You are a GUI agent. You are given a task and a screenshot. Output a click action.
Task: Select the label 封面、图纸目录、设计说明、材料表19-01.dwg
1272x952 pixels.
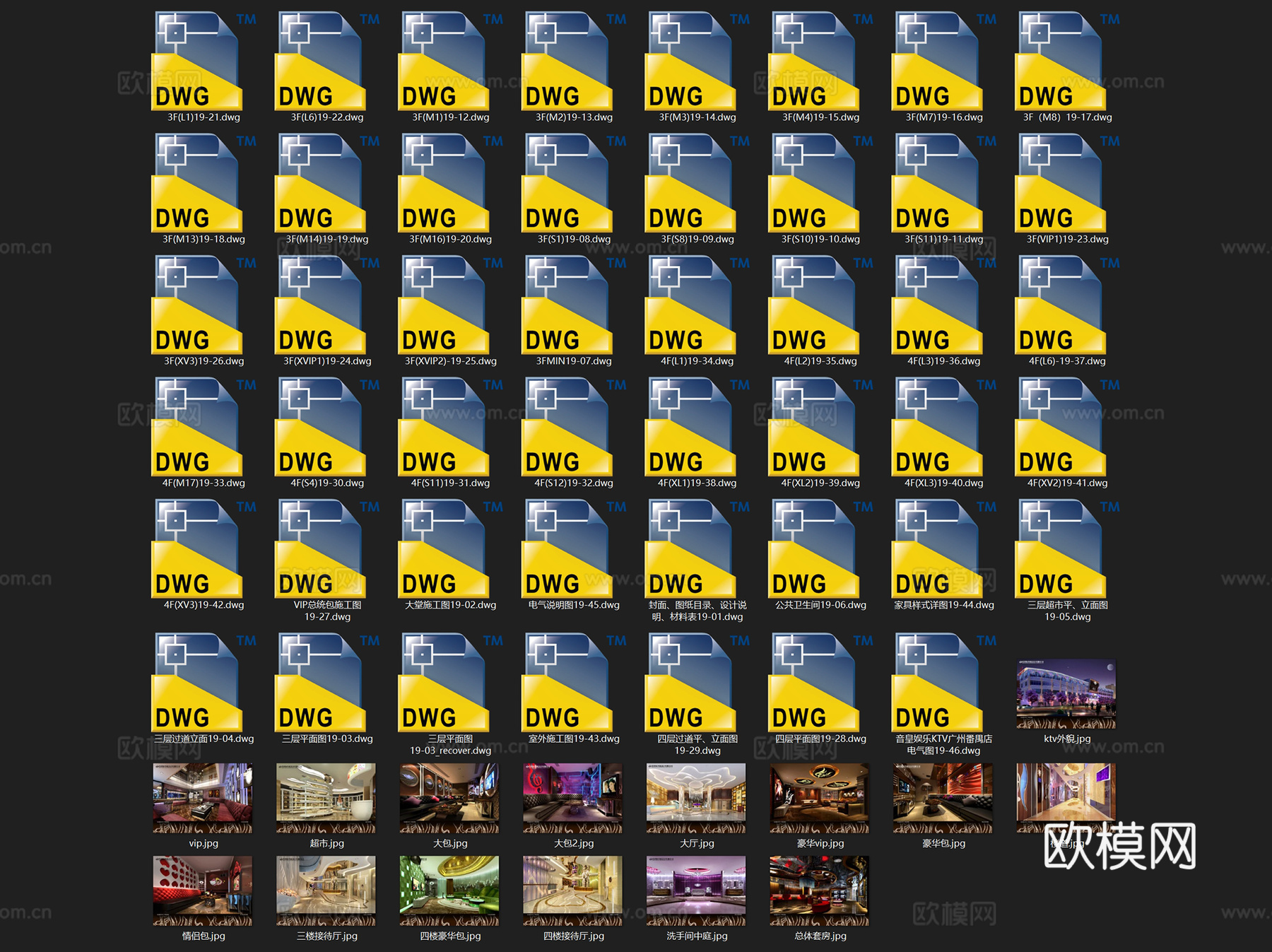(697, 611)
